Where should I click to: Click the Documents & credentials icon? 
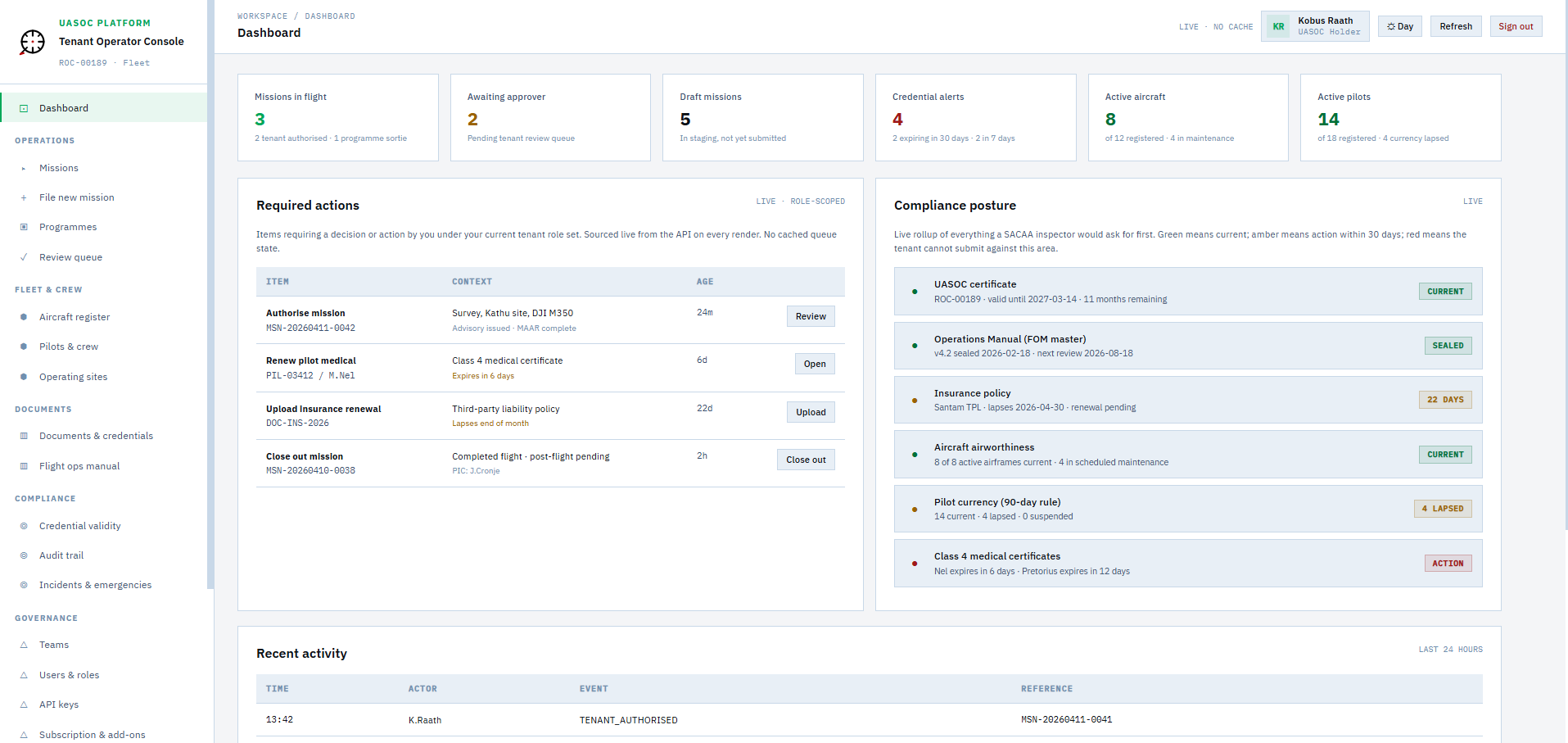click(25, 436)
